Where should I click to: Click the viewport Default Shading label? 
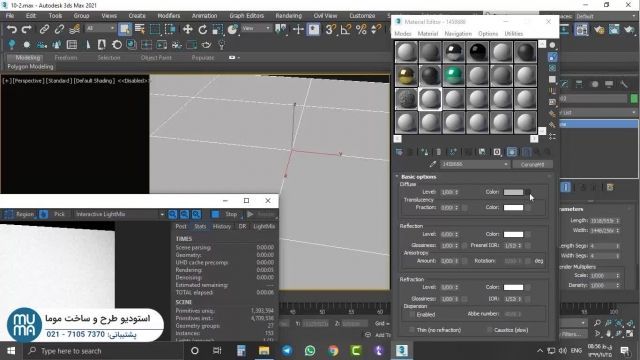94,80
